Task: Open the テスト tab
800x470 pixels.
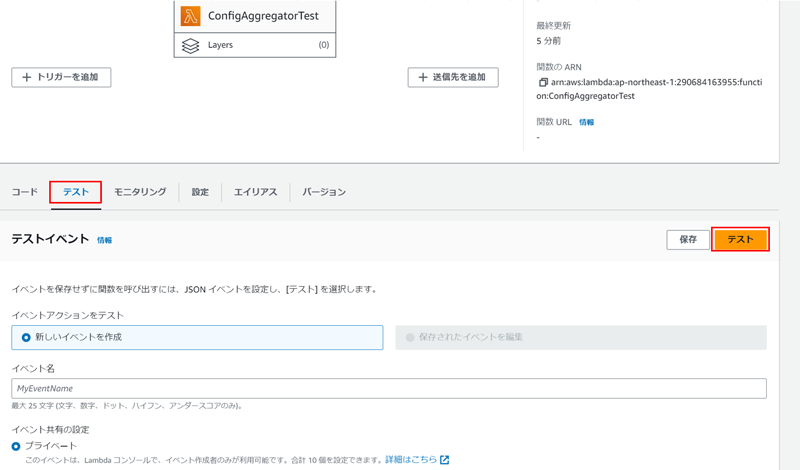Action: 76,192
